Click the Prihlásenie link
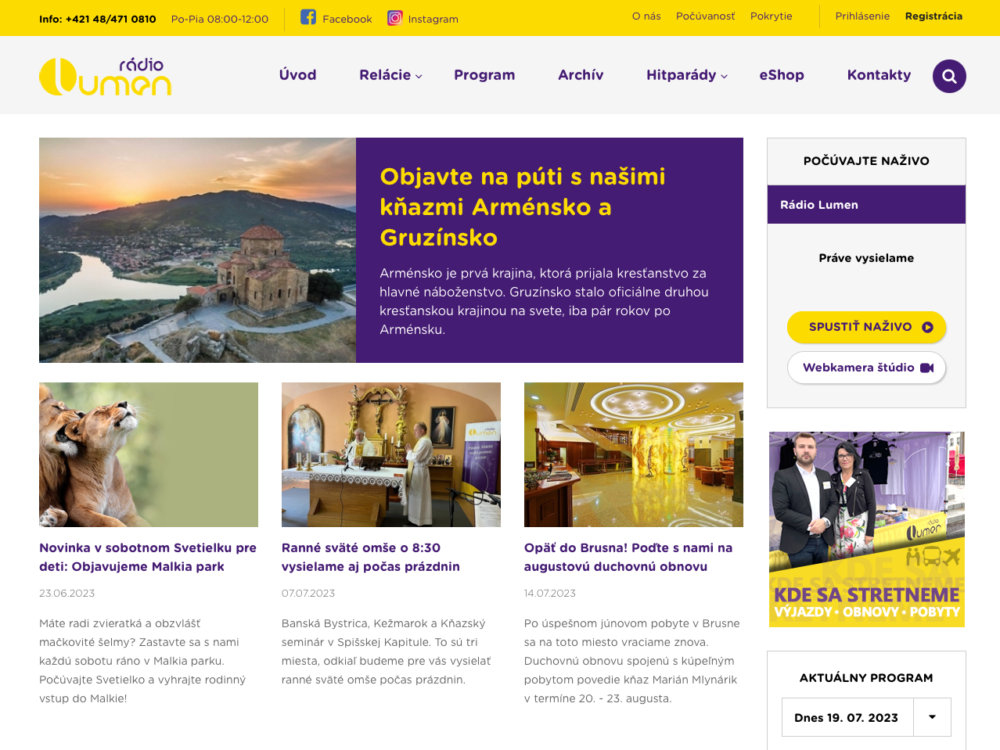 pos(862,17)
